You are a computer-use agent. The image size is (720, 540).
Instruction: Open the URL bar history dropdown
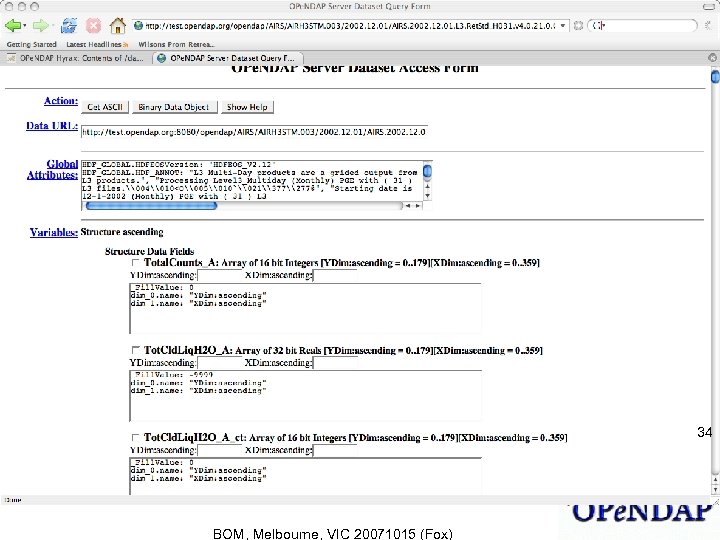[x=562, y=26]
